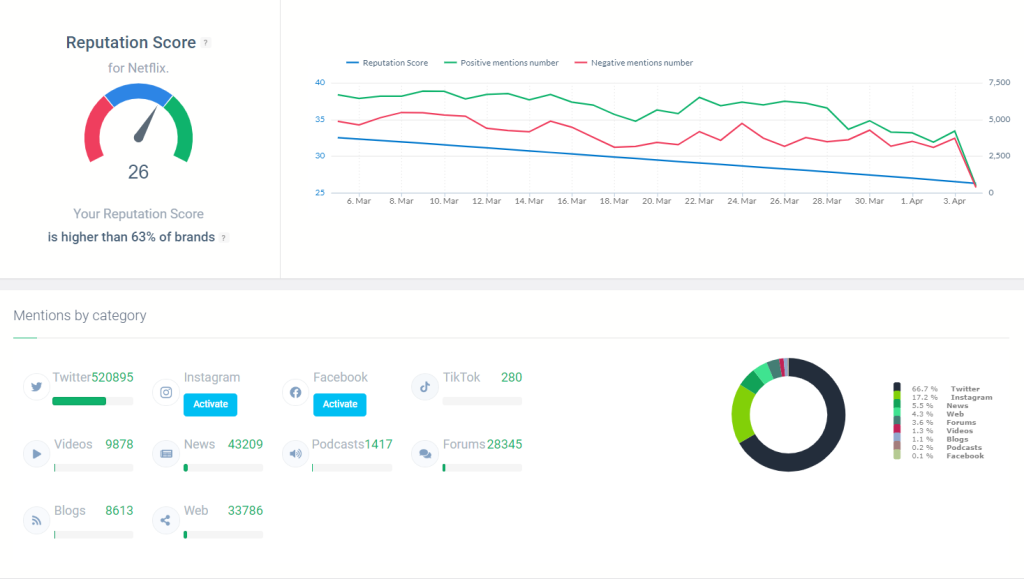Activate Facebook mentions tracking

tap(340, 404)
